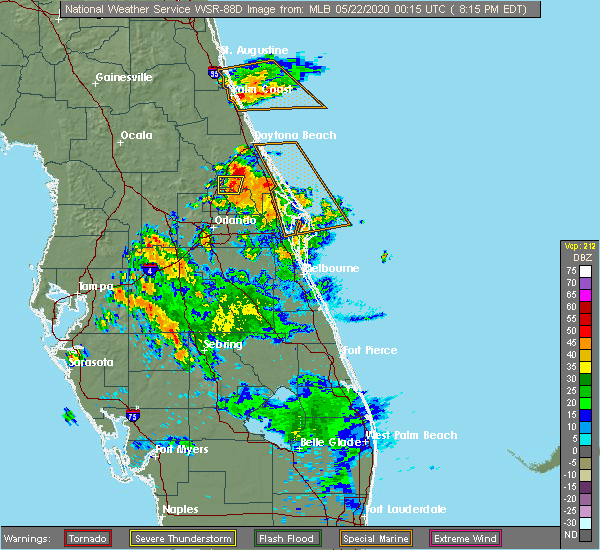The height and width of the screenshot is (550, 600).
Task: Click the Fort Lauderdale city label
Action: pyautogui.click(x=406, y=509)
